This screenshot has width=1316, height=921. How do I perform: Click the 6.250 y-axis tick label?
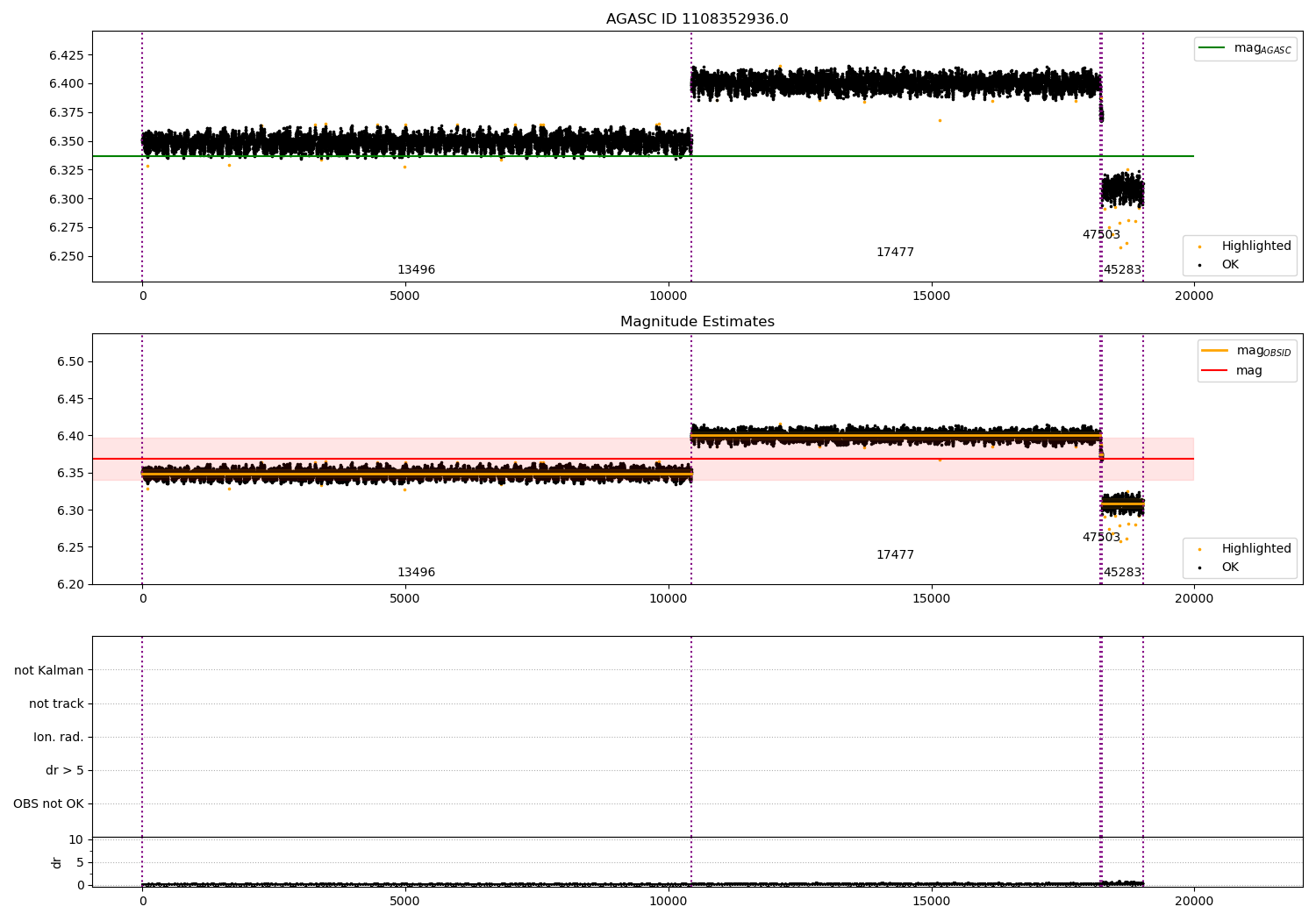[67, 256]
